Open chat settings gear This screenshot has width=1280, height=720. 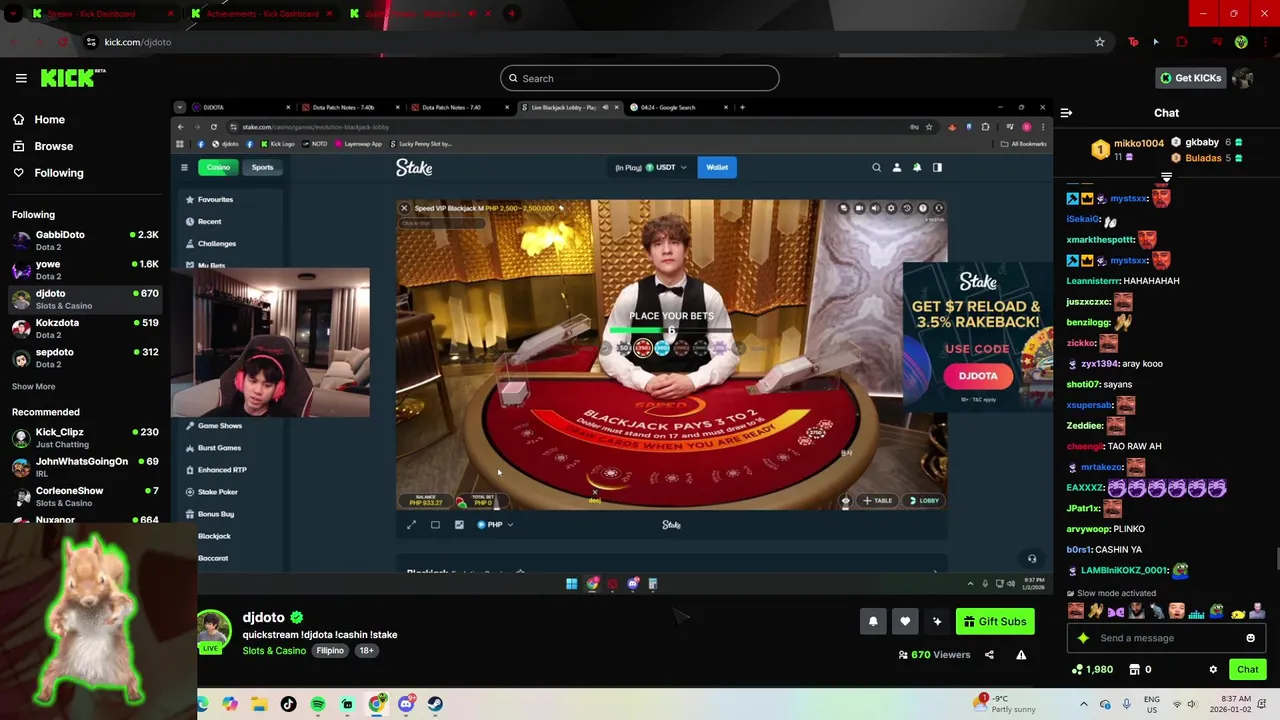pos(1213,669)
